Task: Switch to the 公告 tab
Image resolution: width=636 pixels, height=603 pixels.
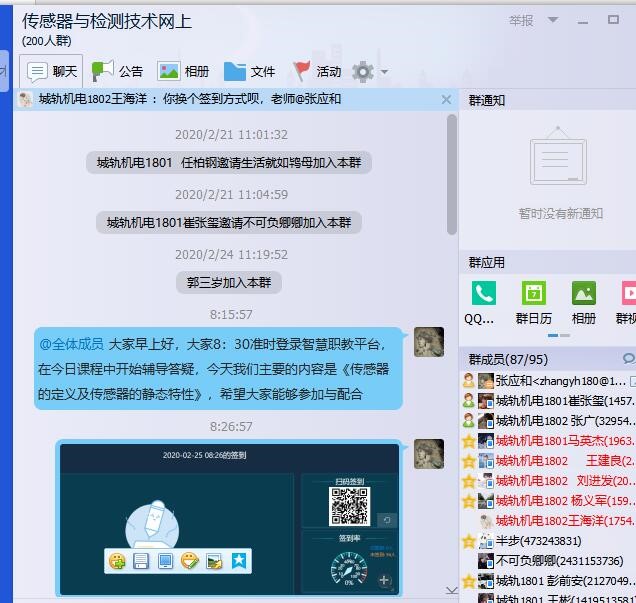Action: pos(118,71)
